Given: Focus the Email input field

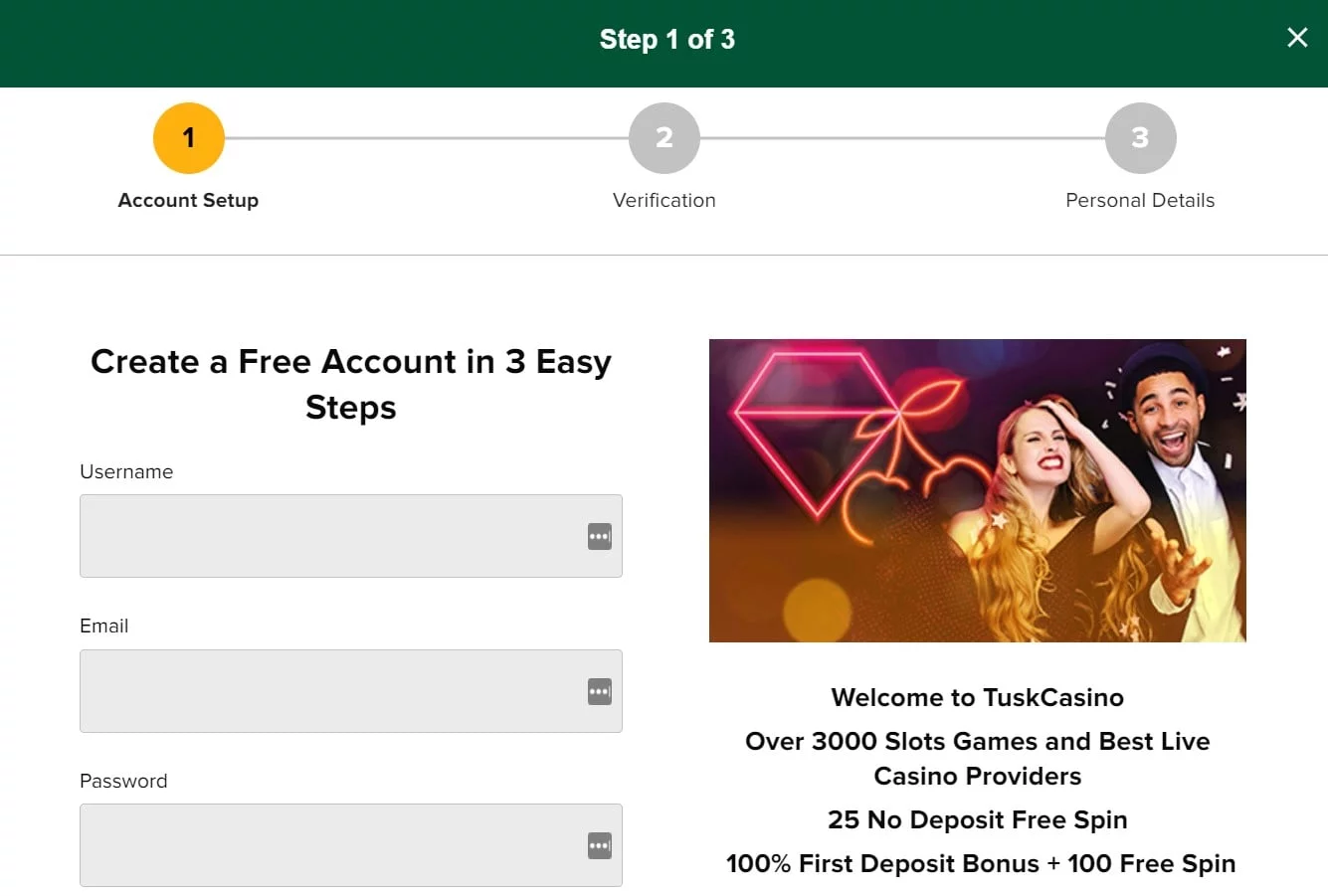Looking at the screenshot, I should pyautogui.click(x=328, y=691).
